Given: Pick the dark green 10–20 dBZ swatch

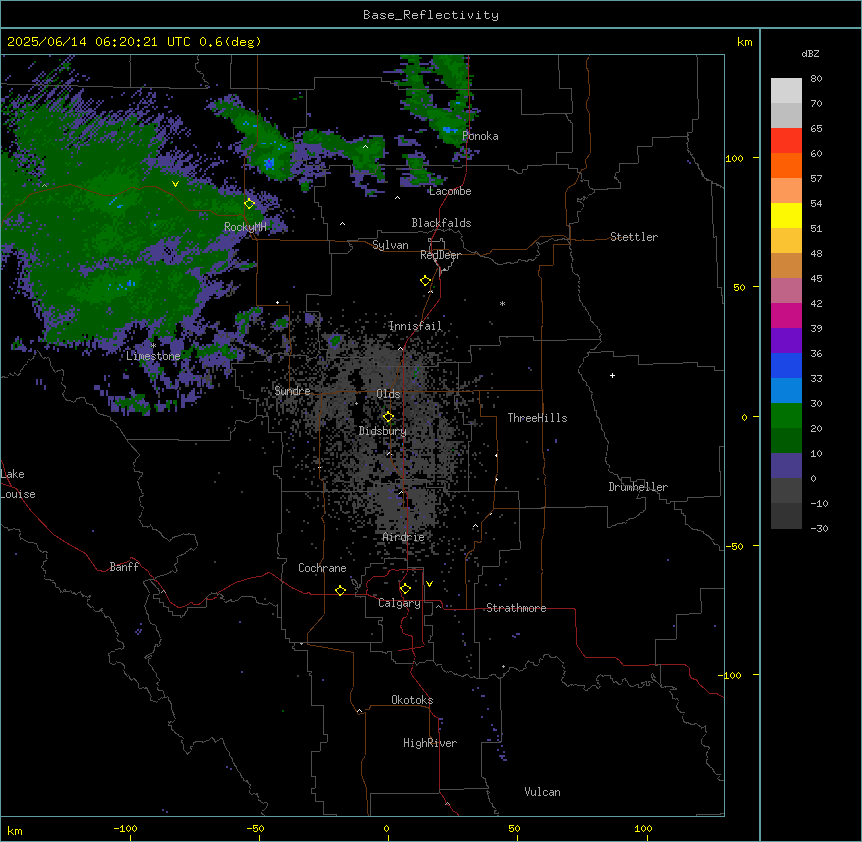Looking at the screenshot, I should pyautogui.click(x=786, y=441).
